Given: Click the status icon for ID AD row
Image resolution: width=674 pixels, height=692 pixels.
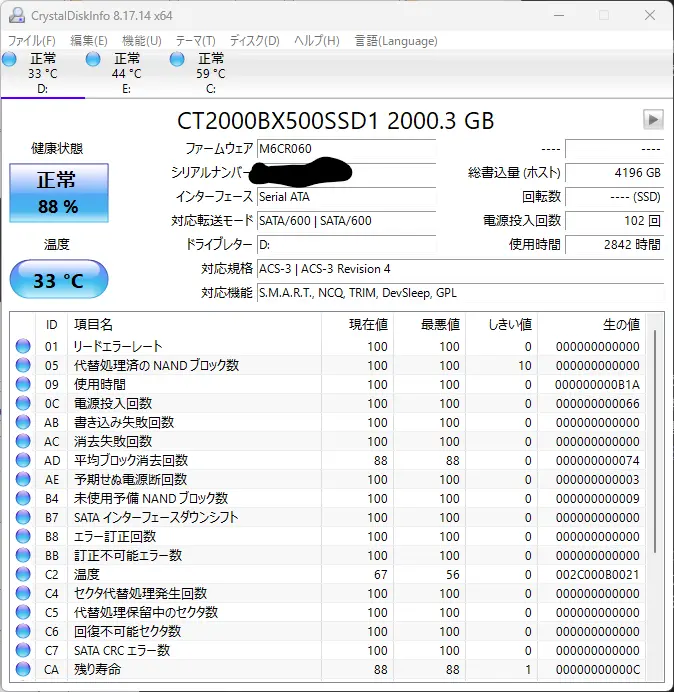Looking at the screenshot, I should tap(23, 460).
